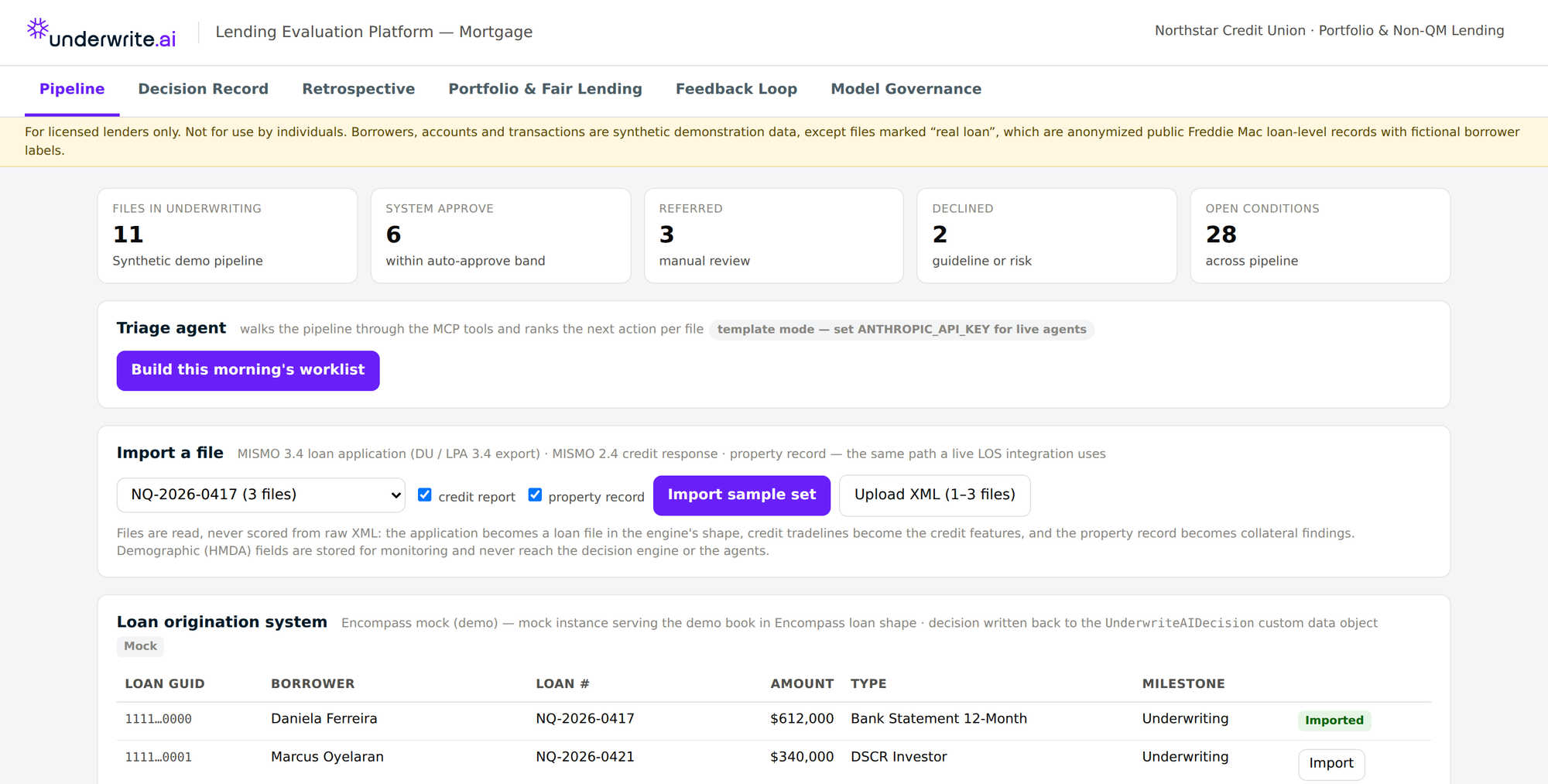Click the $612,000 amount cell
1548x784 pixels.
click(802, 719)
